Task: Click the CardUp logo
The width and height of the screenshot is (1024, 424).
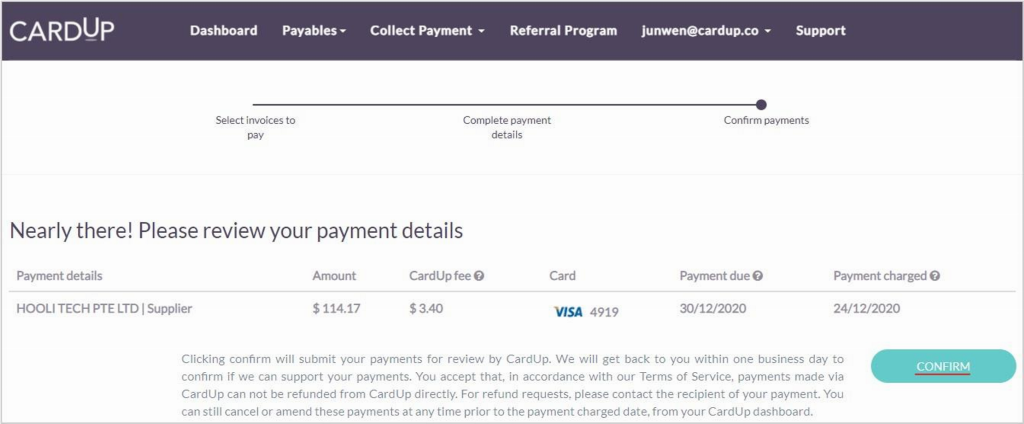Action: click(x=62, y=30)
